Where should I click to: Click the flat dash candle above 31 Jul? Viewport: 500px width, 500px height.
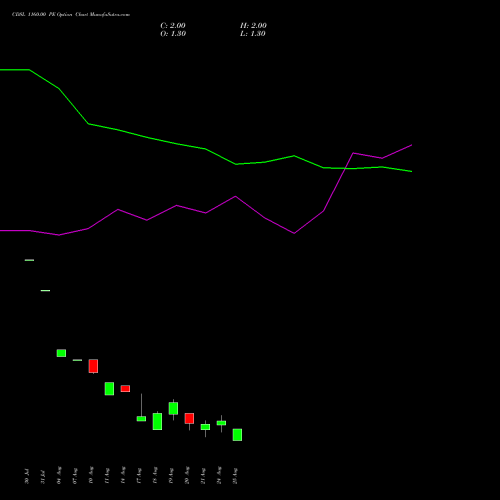[45, 291]
